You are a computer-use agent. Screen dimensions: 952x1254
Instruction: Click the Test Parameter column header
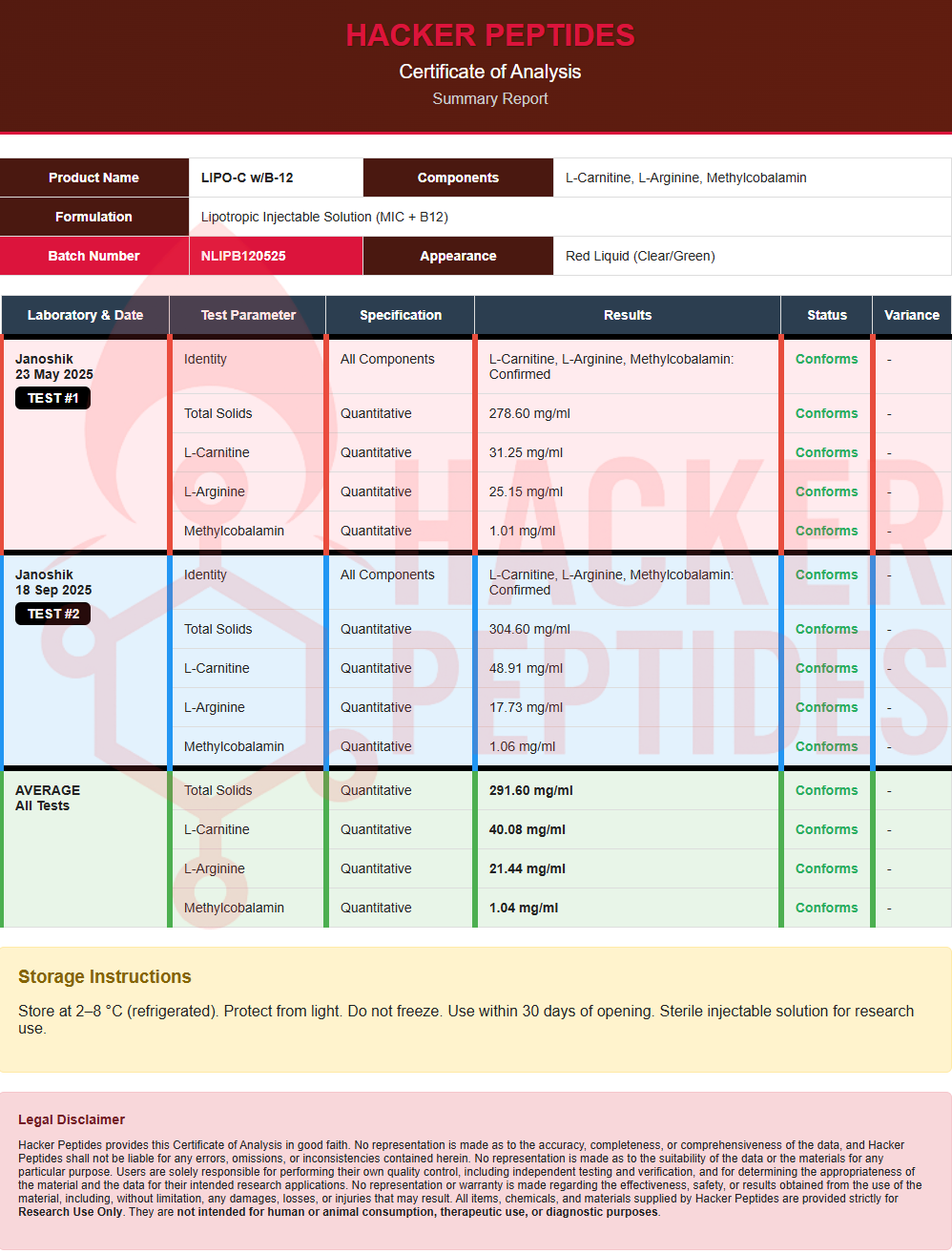(248, 315)
